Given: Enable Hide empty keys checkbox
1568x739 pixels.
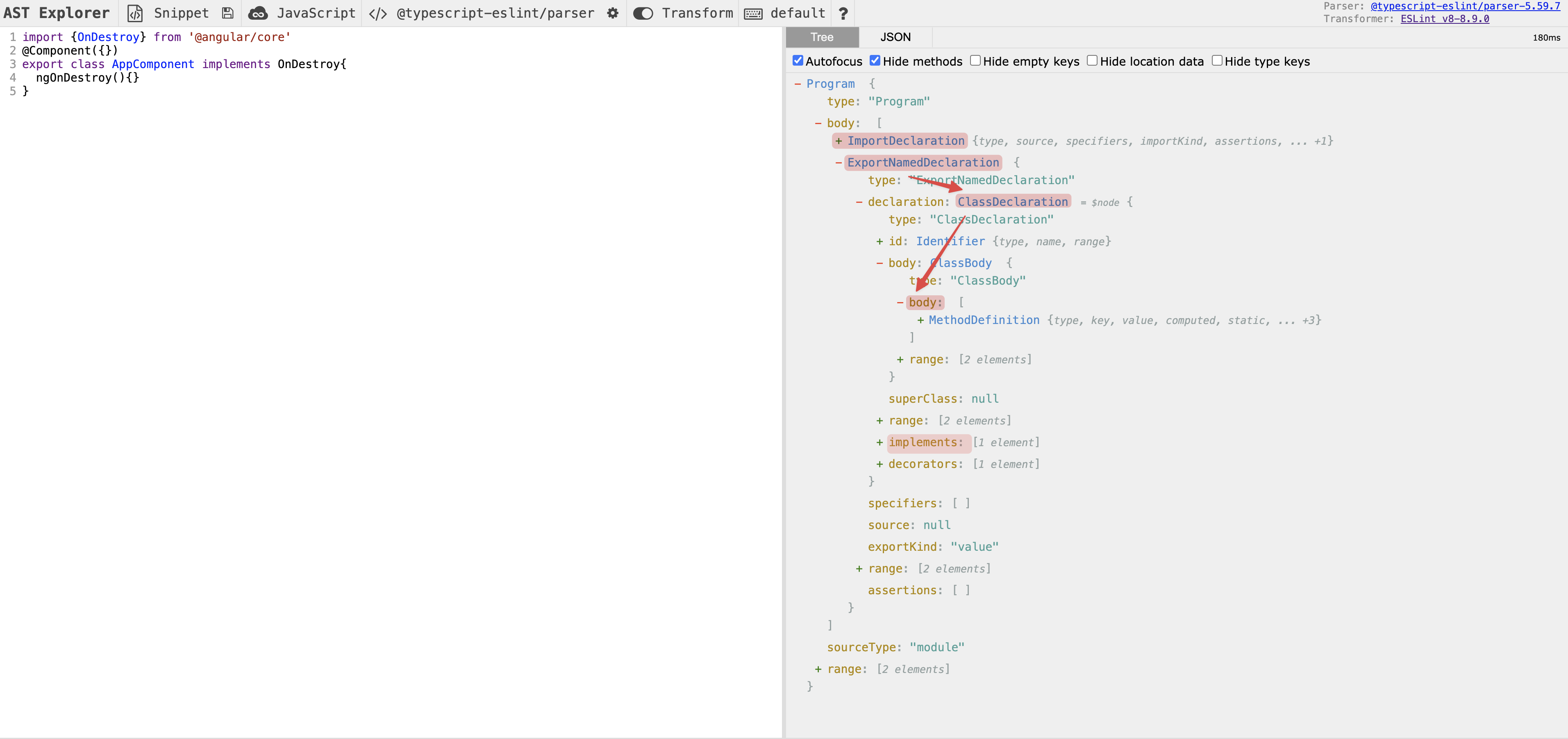Looking at the screenshot, I should (975, 60).
